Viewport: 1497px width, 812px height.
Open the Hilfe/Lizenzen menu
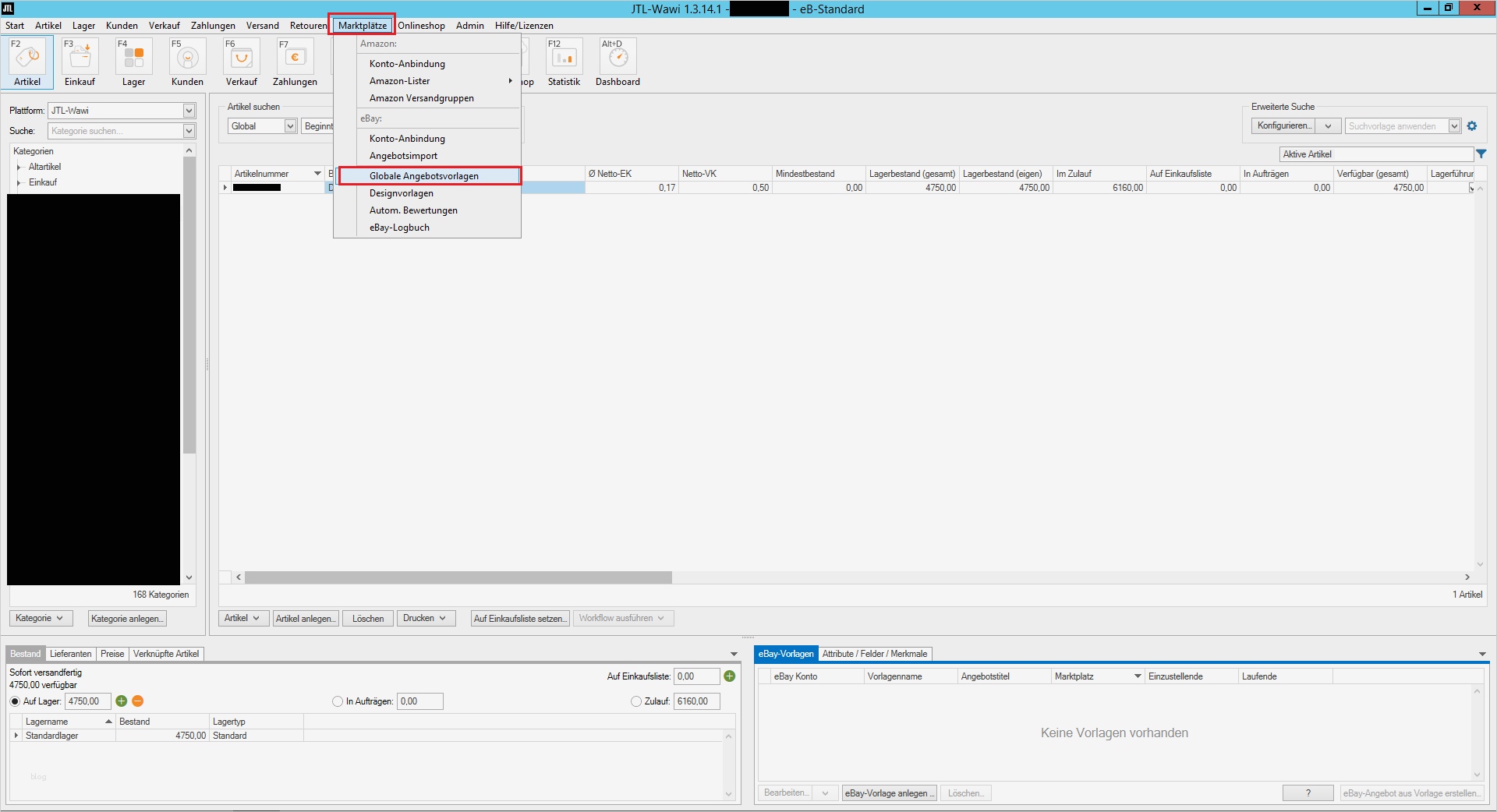(x=524, y=26)
